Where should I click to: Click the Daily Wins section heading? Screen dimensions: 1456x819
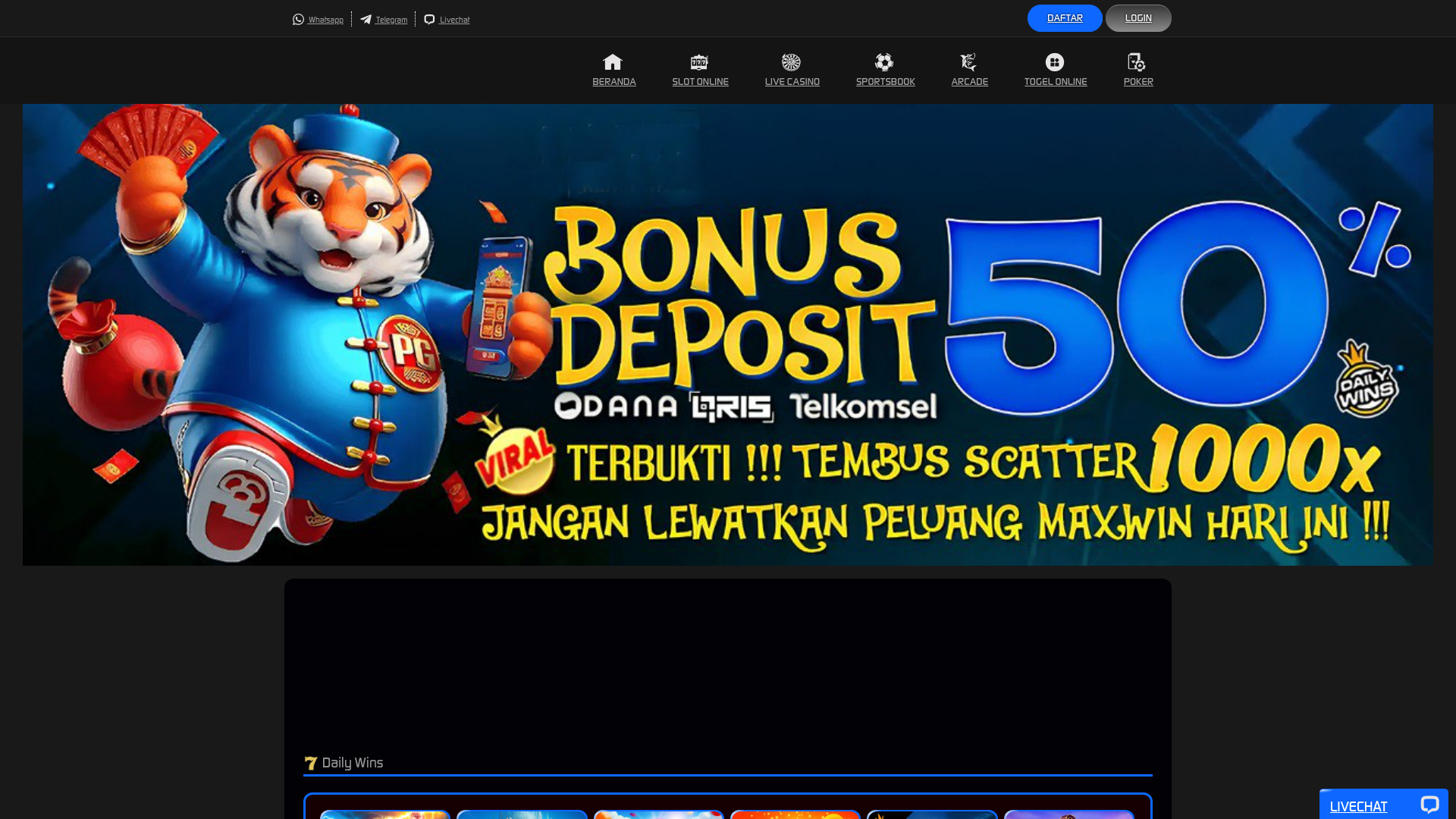353,763
